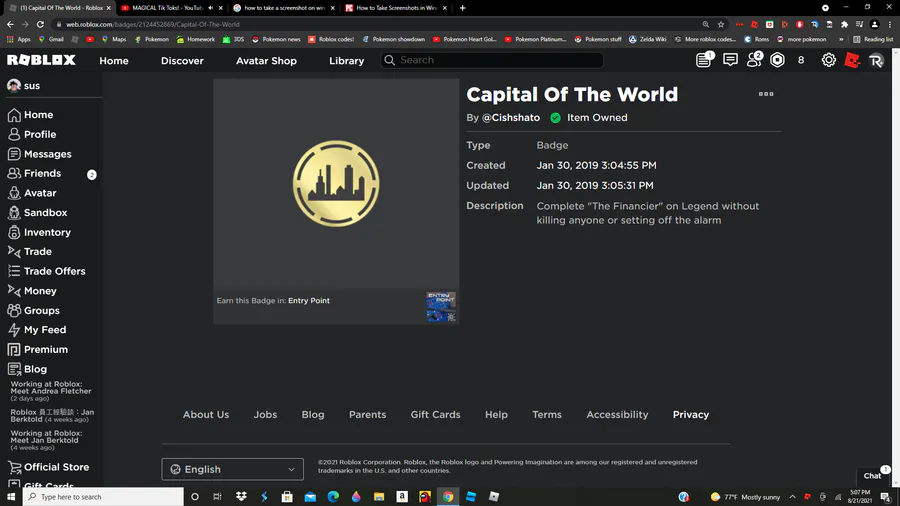Click the Robux hexagon icon

[x=777, y=60]
